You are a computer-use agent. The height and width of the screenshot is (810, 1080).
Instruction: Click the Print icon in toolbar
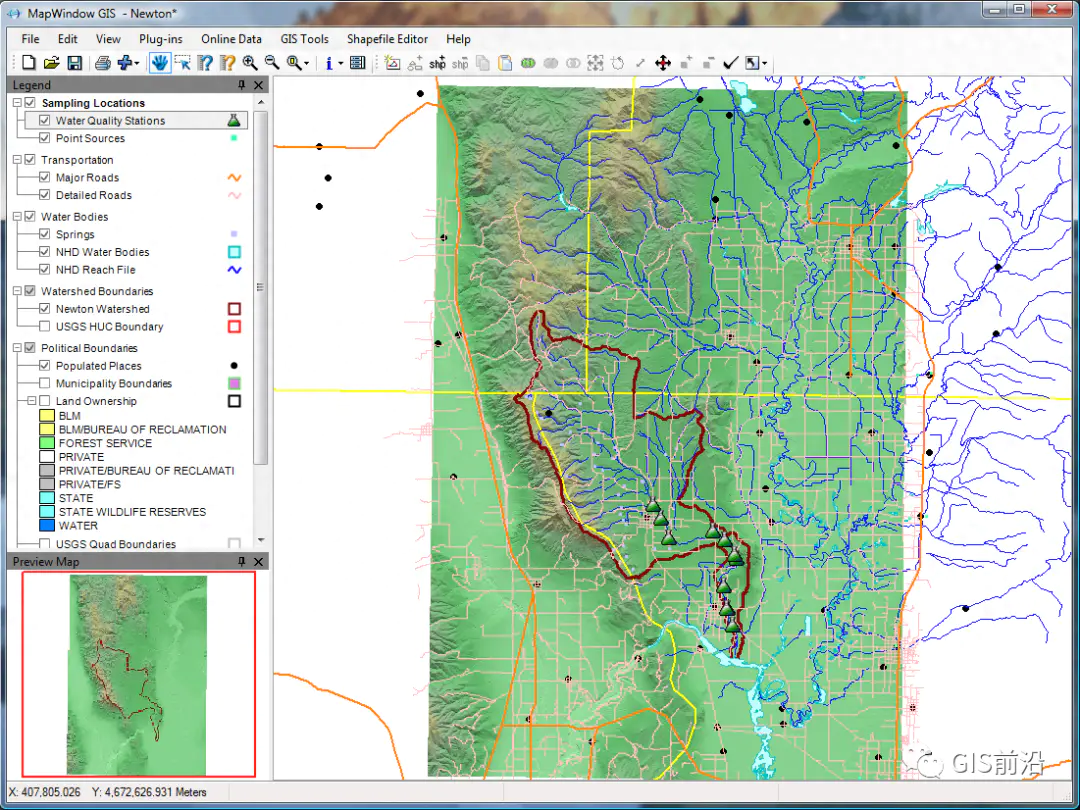coord(102,63)
